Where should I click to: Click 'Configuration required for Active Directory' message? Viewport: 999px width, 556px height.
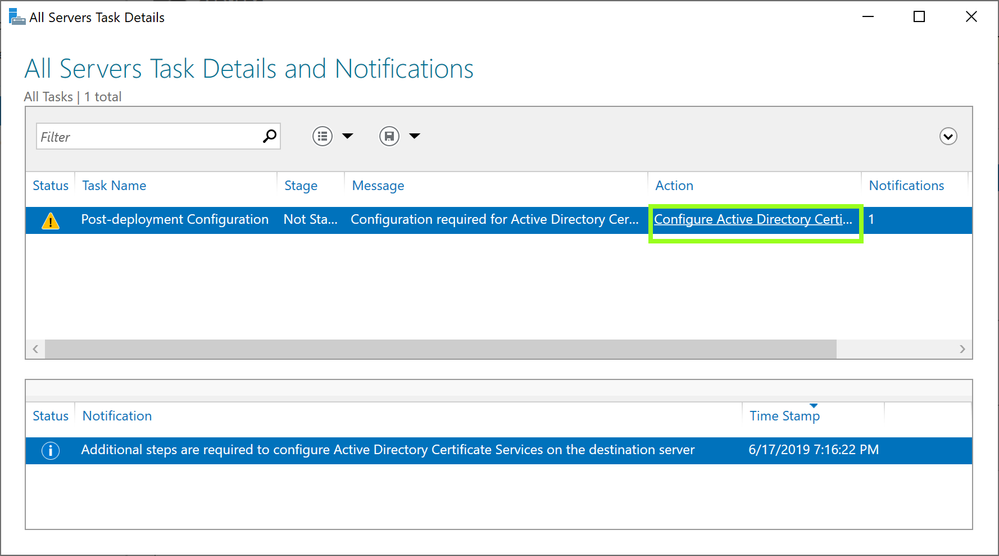(x=494, y=219)
